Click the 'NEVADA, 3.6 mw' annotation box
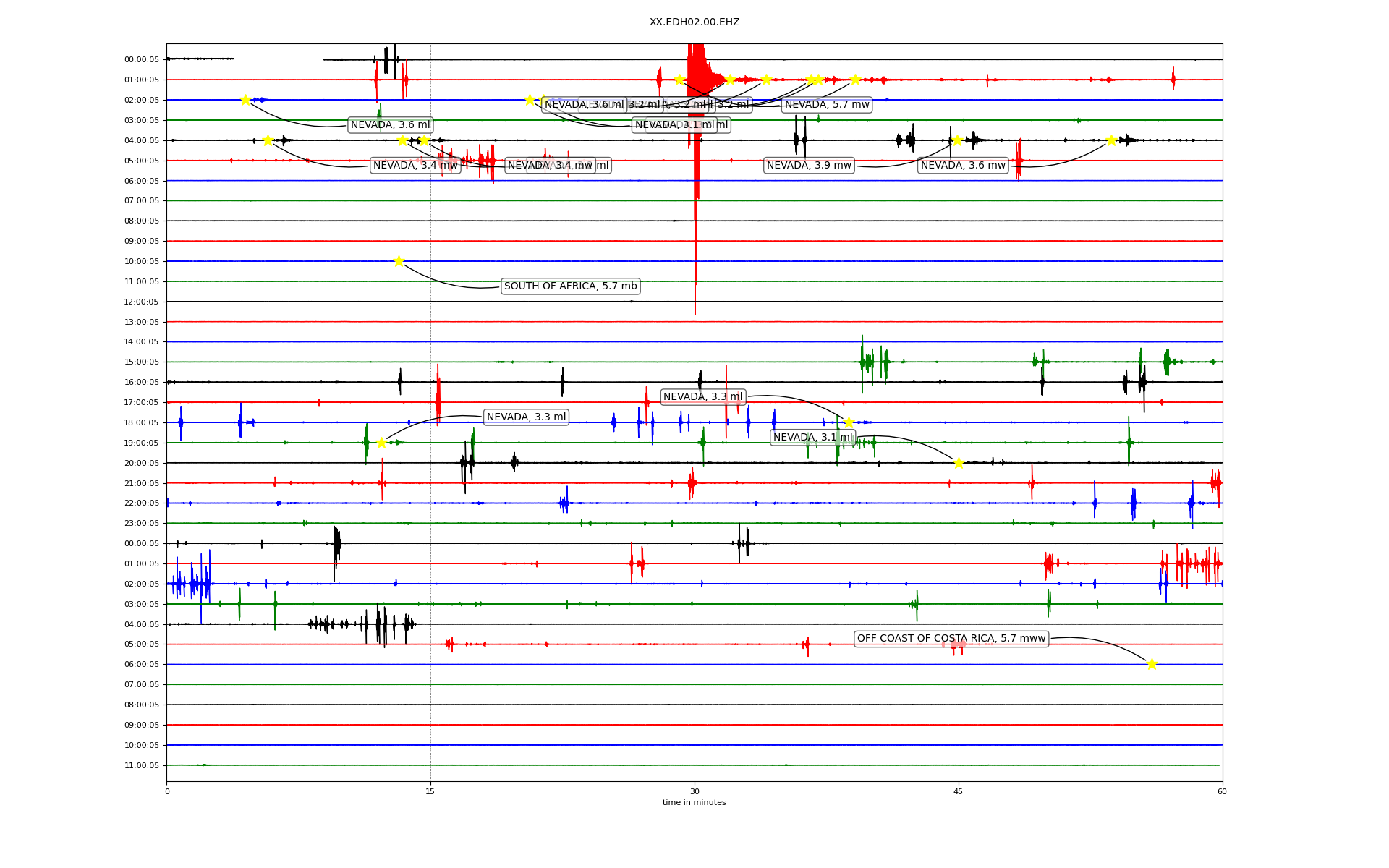The image size is (1389, 868). (x=963, y=166)
